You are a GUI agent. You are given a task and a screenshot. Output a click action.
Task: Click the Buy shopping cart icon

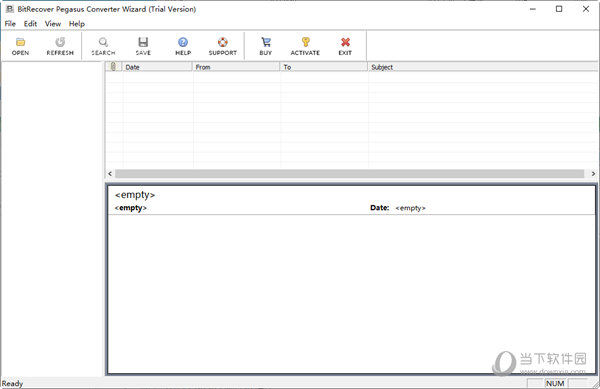pyautogui.click(x=266, y=42)
